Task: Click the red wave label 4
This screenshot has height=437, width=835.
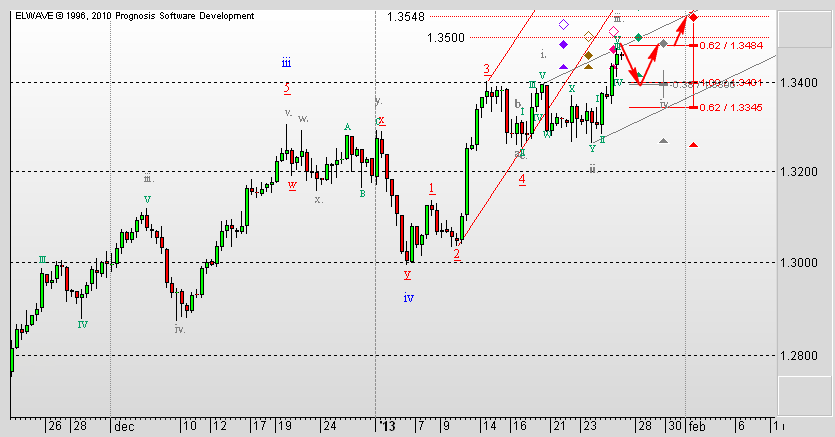Action: pos(522,179)
